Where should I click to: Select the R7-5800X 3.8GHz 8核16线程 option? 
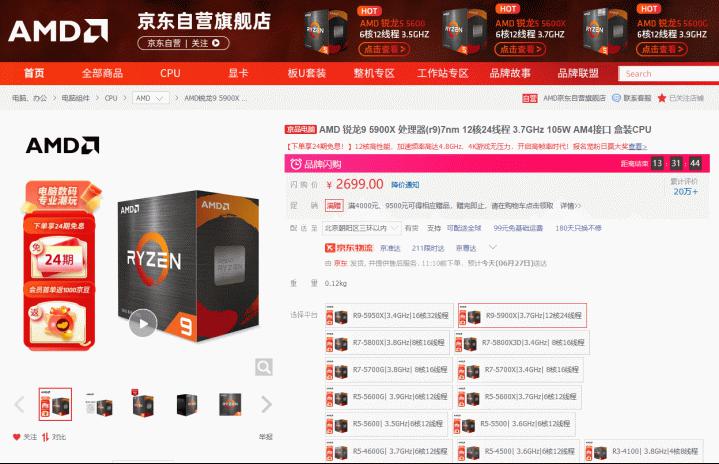click(x=387, y=342)
